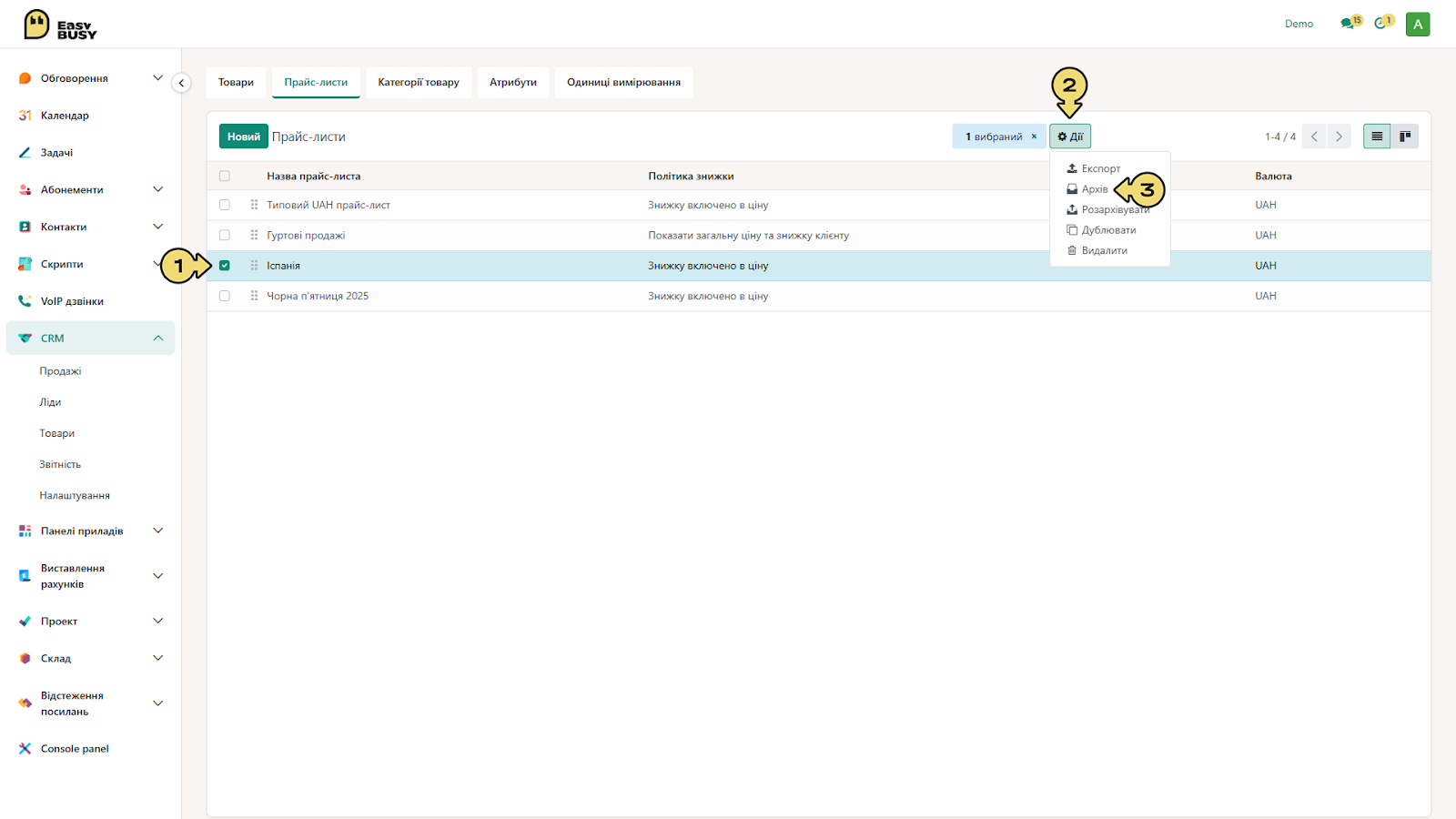Choose Архів from actions menu
Screen dimensions: 1456x819
coord(1095,189)
